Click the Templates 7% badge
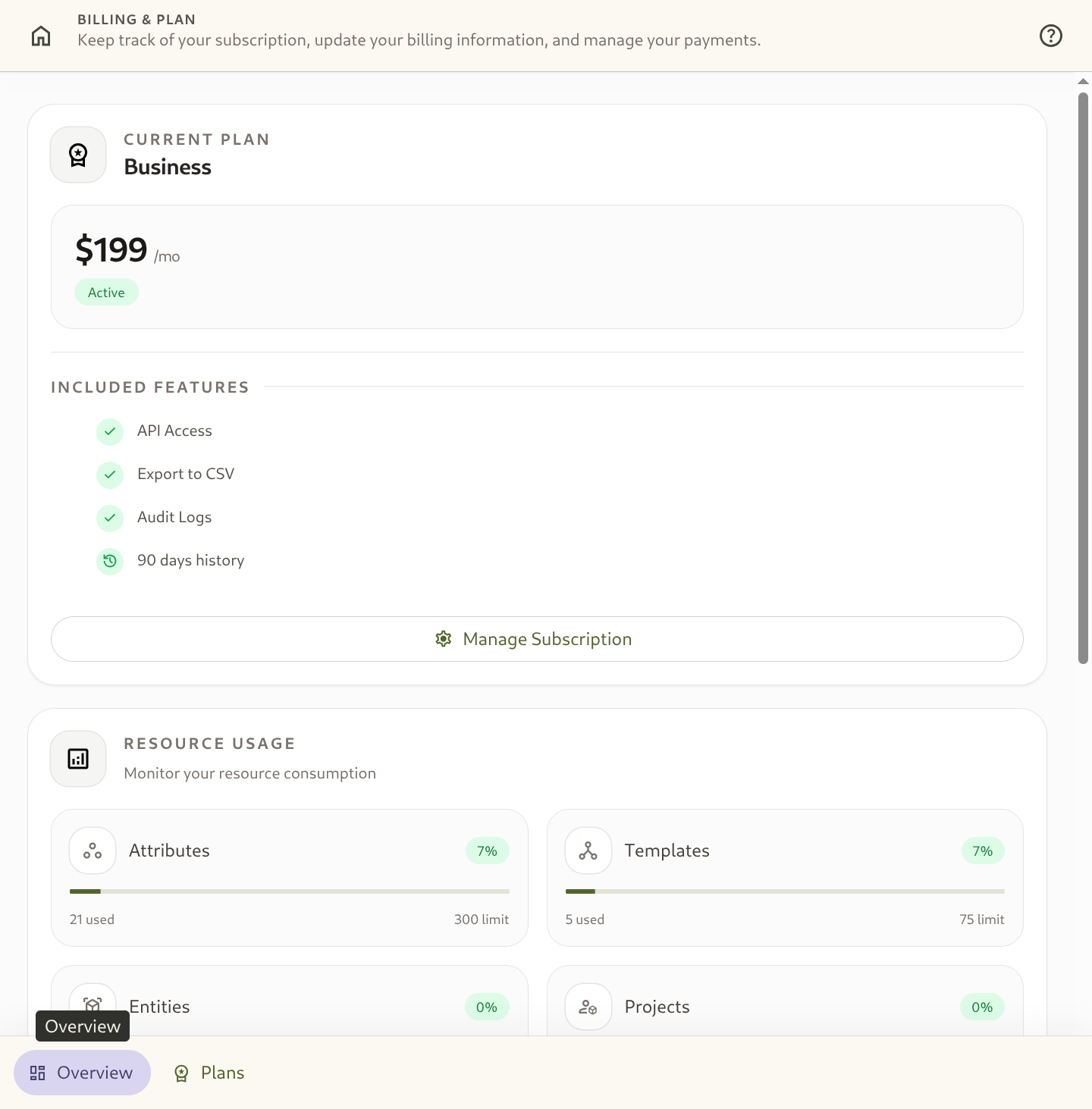 pos(983,851)
